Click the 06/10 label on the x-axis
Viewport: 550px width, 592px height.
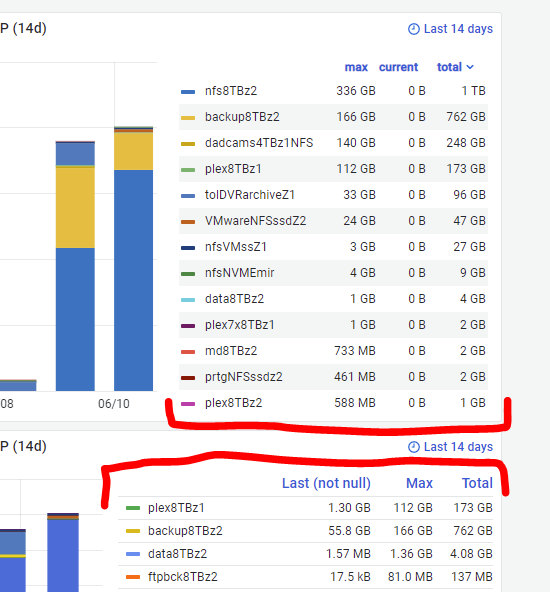tap(114, 404)
